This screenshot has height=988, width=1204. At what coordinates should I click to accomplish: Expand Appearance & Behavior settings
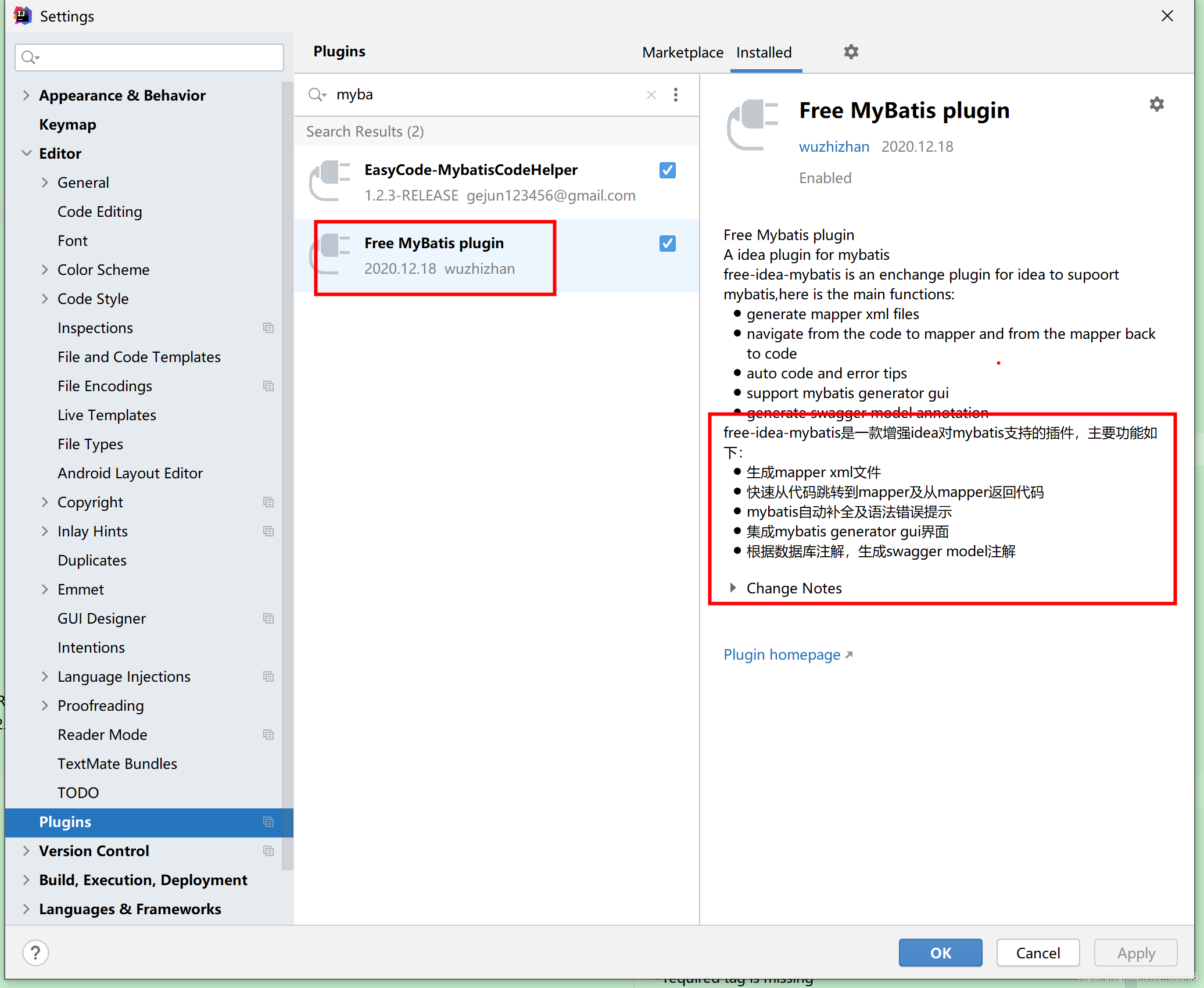pos(26,95)
